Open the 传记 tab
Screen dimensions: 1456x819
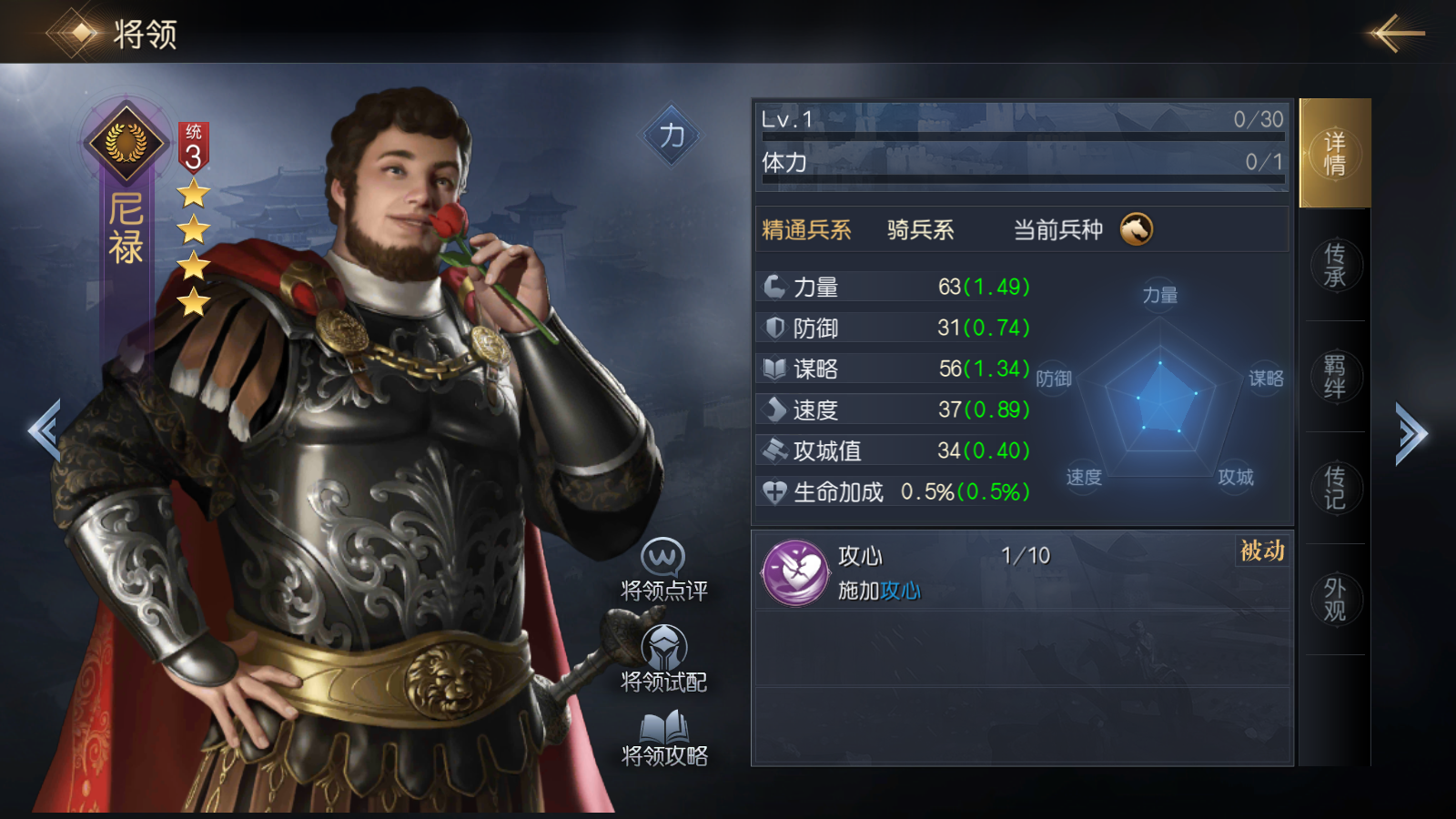[1335, 488]
